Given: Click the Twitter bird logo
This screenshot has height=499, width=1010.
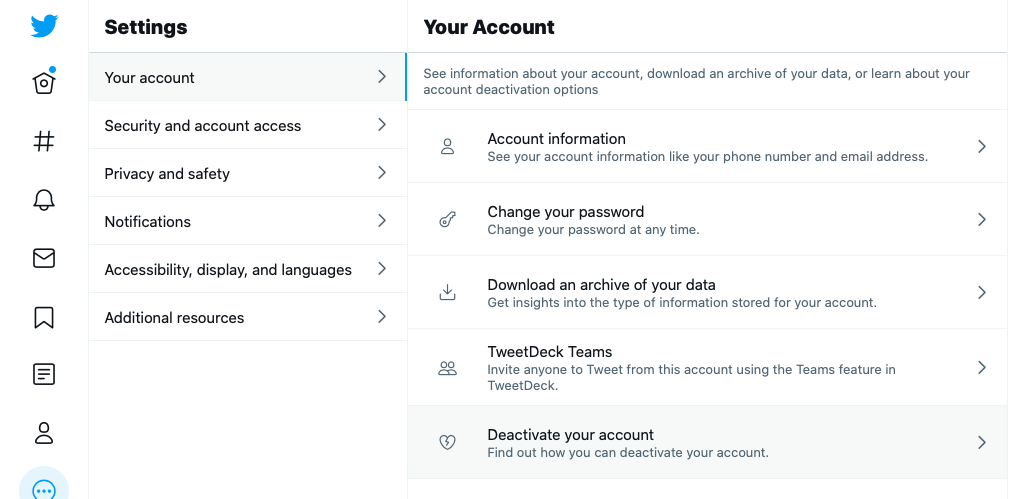Looking at the screenshot, I should click(x=44, y=26).
